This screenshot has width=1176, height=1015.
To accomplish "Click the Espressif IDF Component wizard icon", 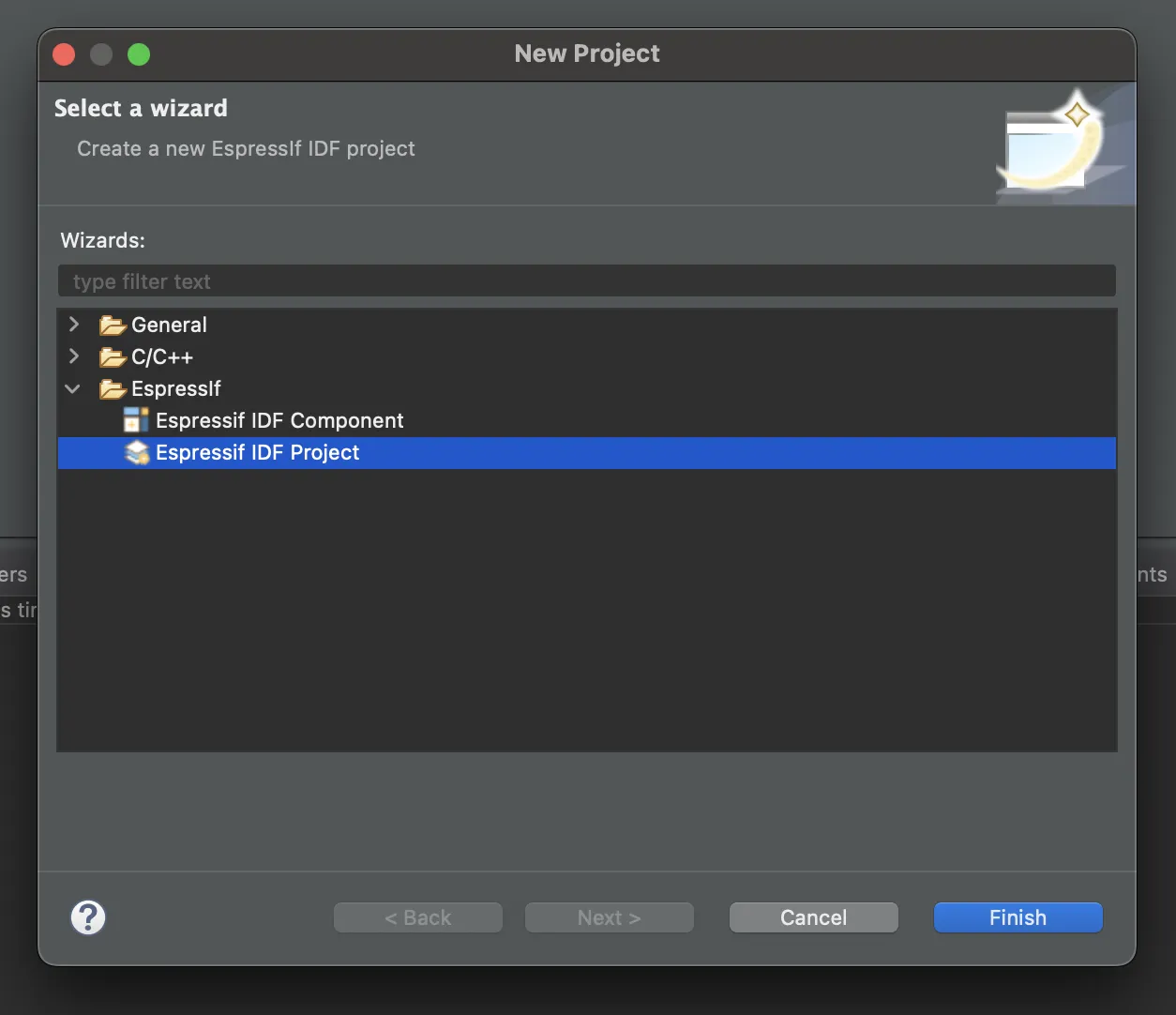I will 137,420.
